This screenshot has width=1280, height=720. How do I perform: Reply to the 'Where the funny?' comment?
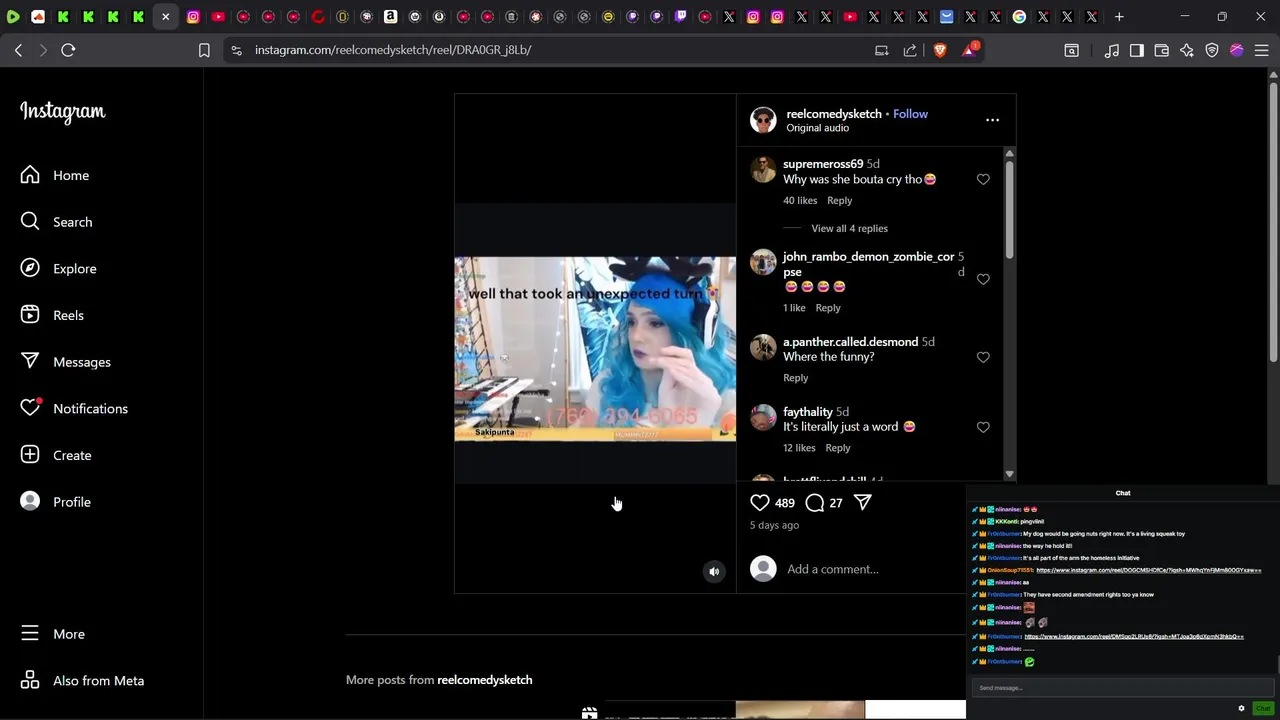pos(795,378)
